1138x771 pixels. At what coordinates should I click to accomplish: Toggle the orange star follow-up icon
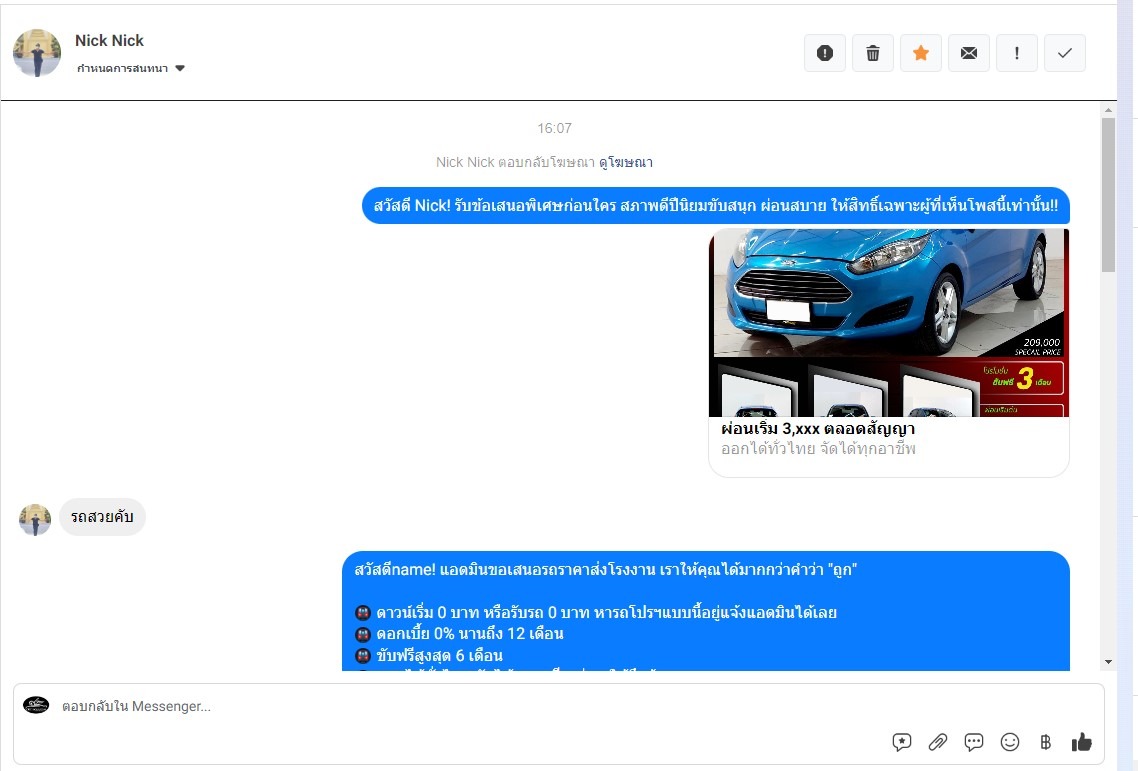pos(920,53)
